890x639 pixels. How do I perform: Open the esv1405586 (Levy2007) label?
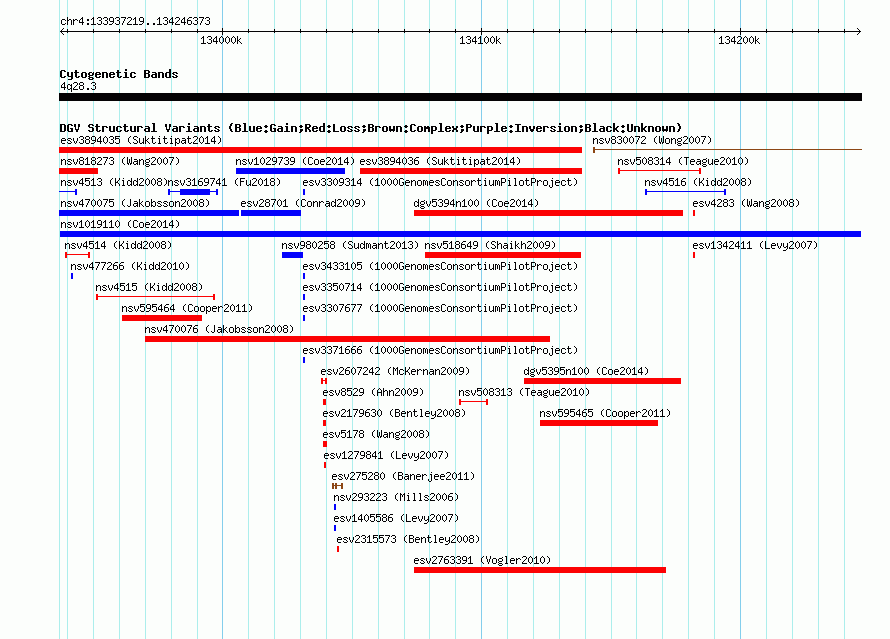pyautogui.click(x=396, y=518)
